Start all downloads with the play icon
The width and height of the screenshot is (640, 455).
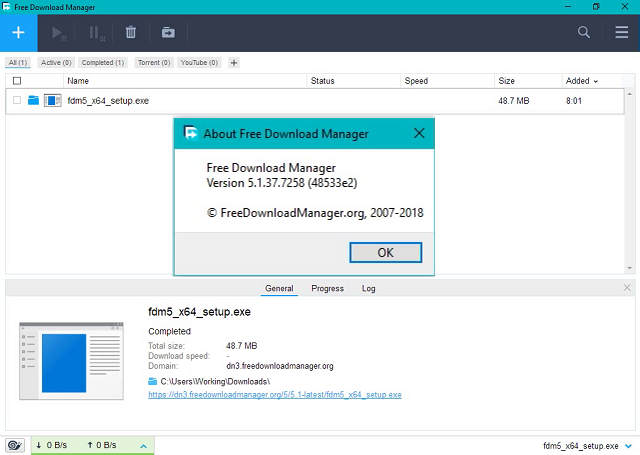coord(58,33)
